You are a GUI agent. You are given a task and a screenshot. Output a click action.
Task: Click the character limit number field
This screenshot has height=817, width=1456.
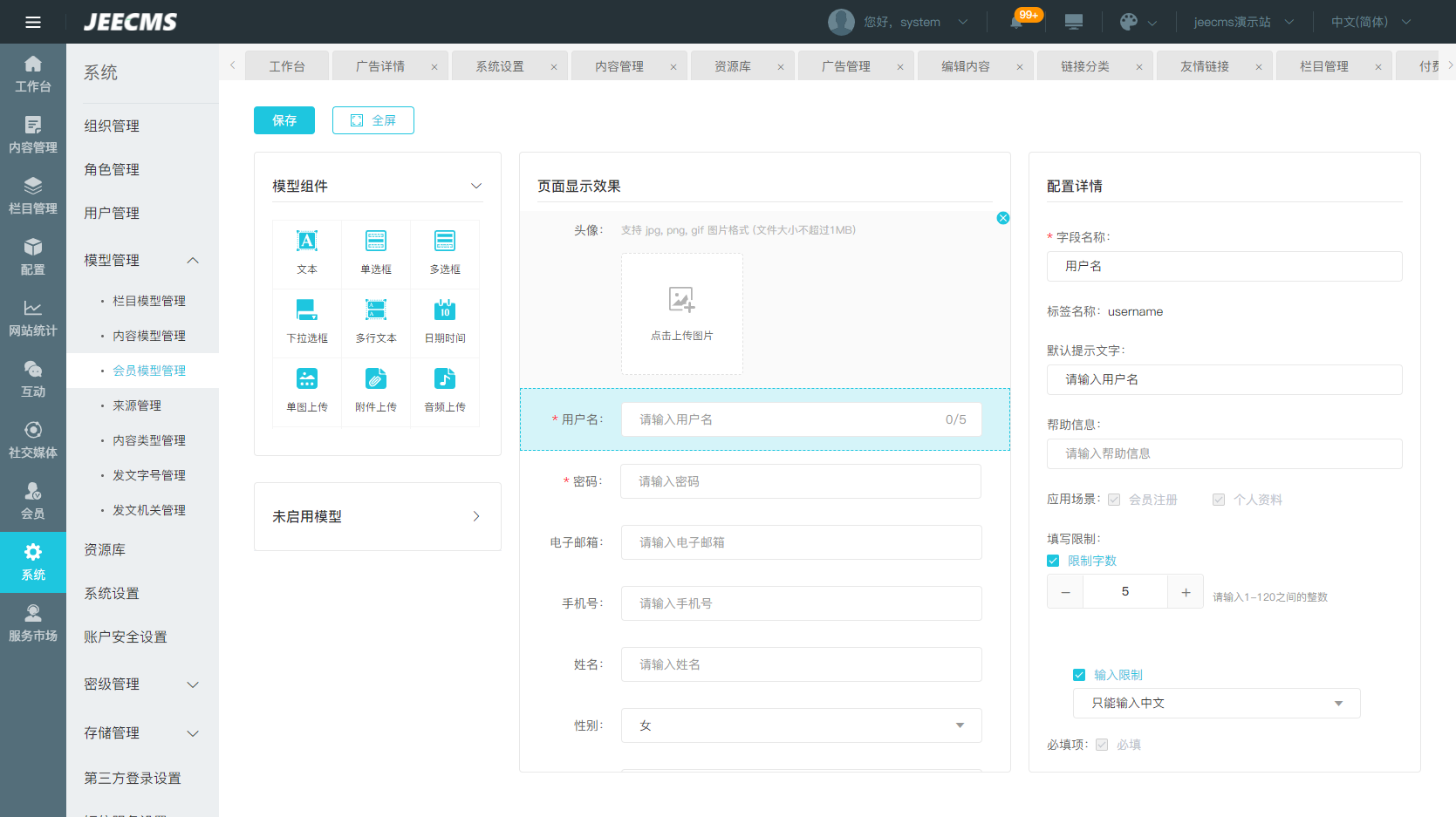coord(1125,592)
